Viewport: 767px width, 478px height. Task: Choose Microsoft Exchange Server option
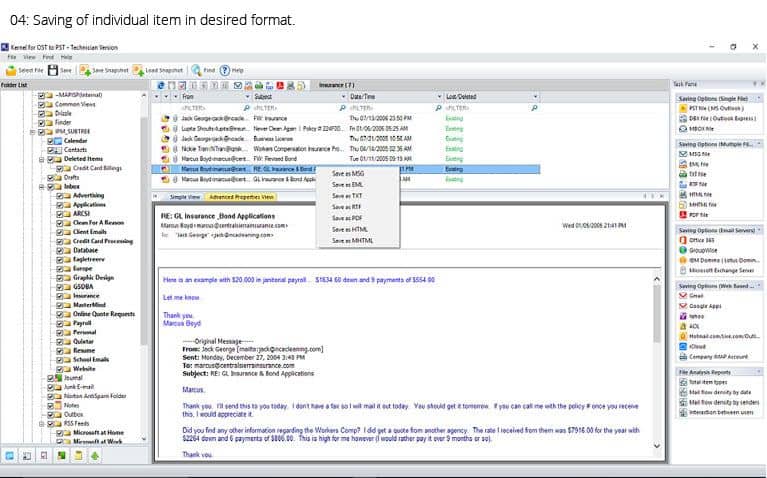point(717,271)
